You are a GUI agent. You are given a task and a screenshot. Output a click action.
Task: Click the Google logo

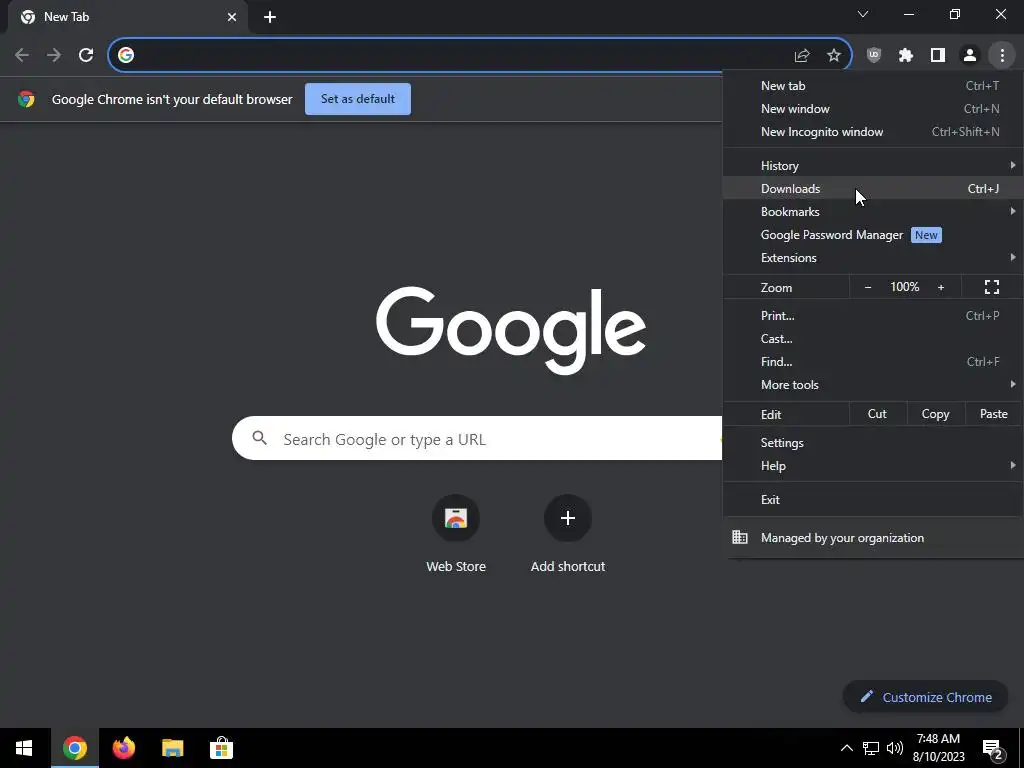click(511, 330)
